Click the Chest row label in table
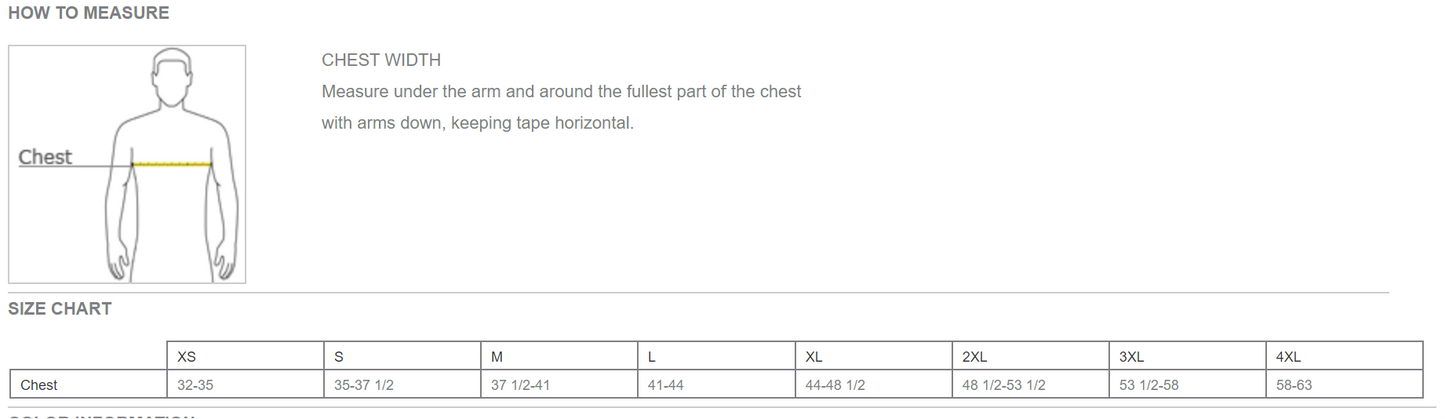1445x419 pixels. tap(39, 385)
